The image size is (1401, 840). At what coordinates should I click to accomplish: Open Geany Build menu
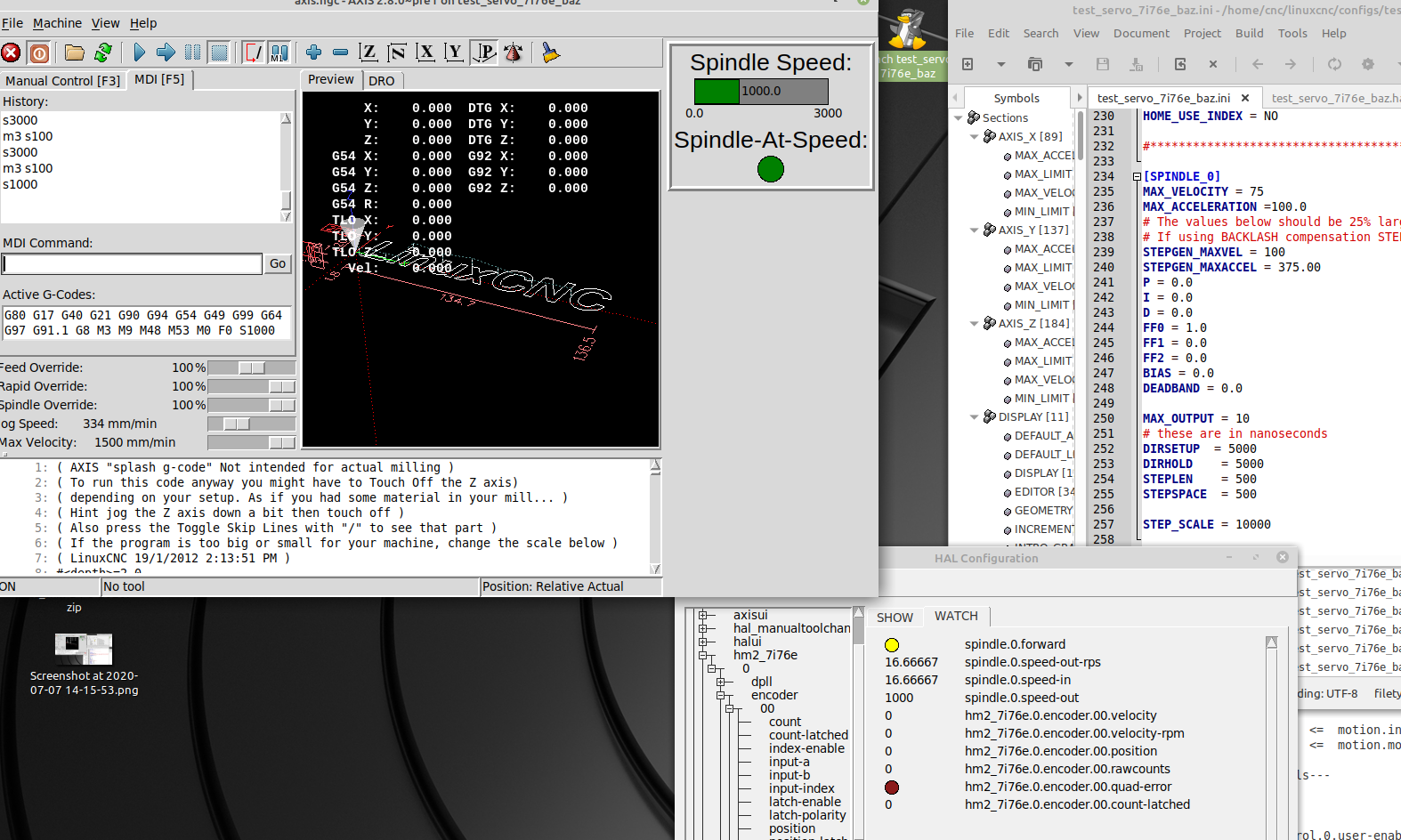point(1249,34)
